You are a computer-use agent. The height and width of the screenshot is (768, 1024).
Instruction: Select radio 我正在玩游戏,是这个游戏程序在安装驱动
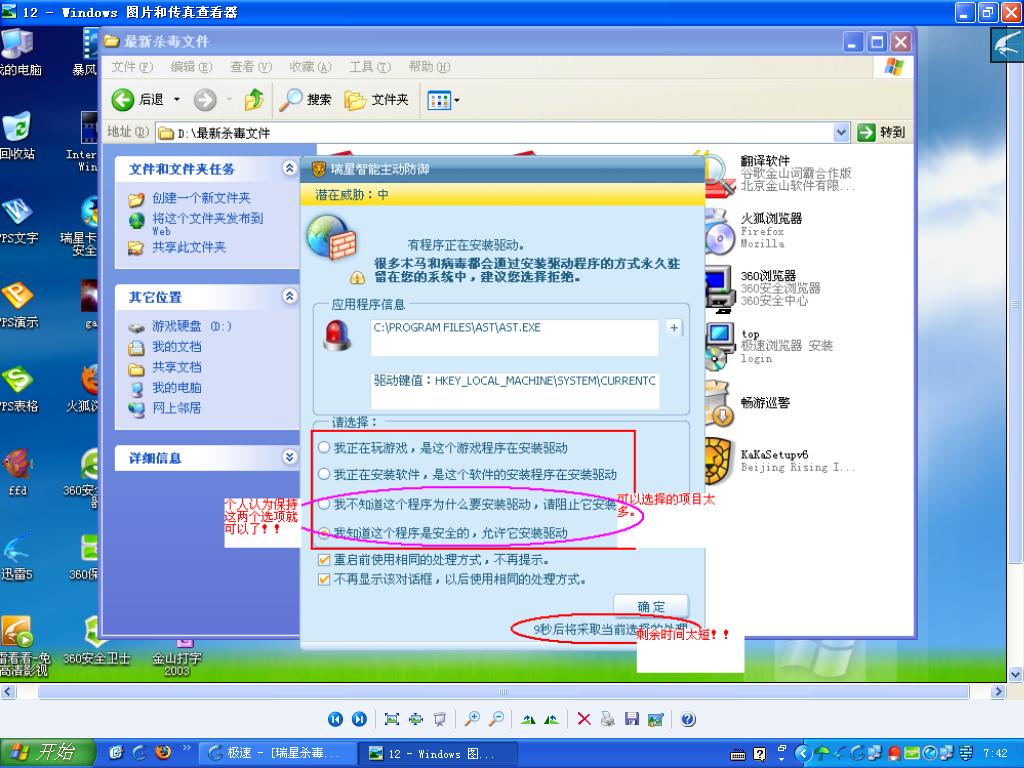click(324, 447)
